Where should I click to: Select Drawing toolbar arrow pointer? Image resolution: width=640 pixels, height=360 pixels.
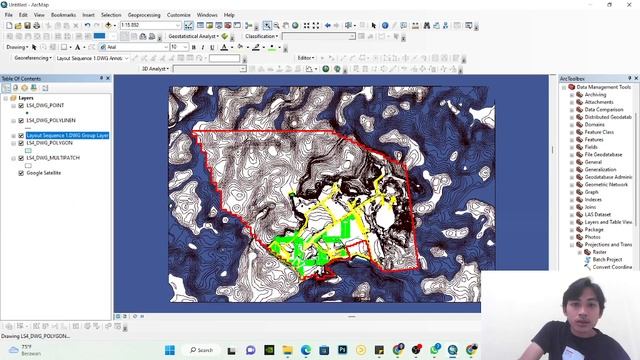pos(34,47)
